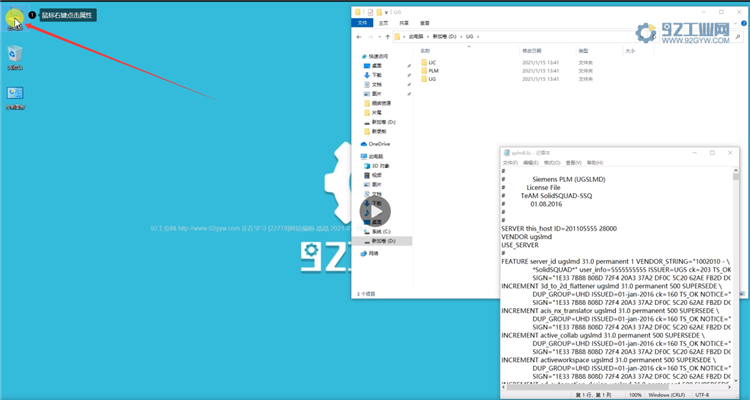Click the video play button overlay
Screen dimensions: 750x400
point(375,211)
